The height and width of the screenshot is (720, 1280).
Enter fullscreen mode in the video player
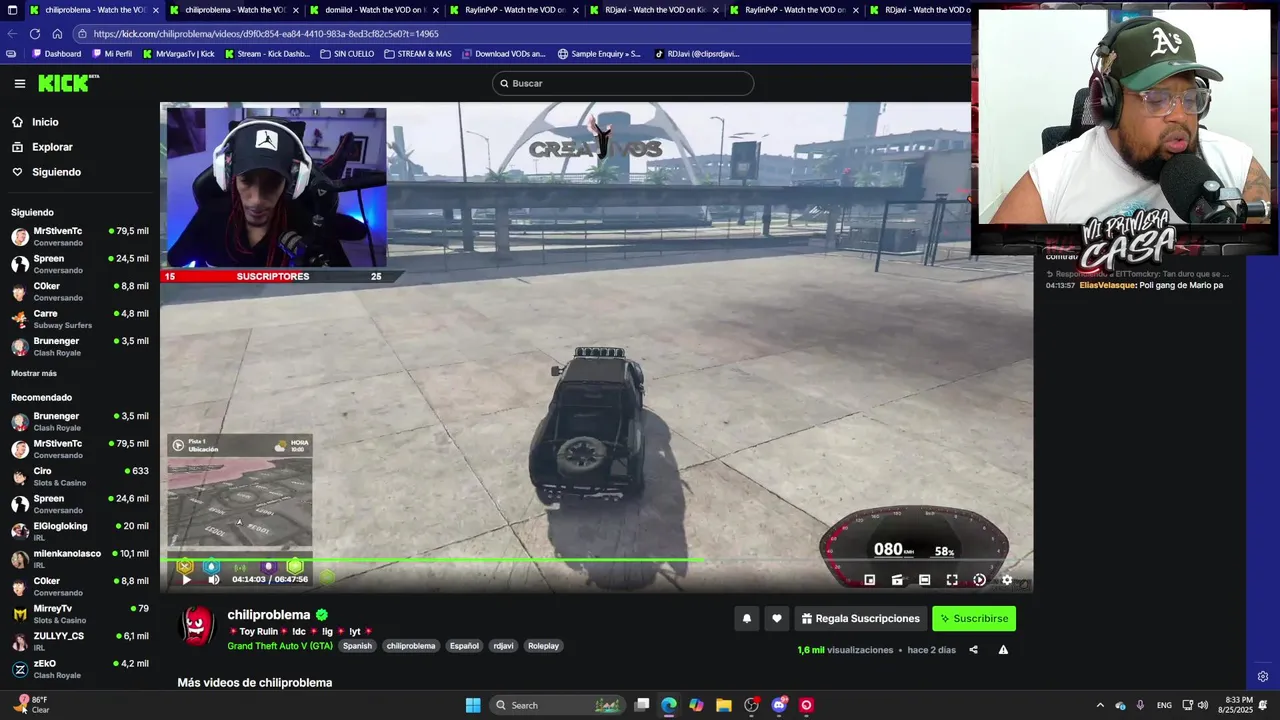click(x=952, y=579)
